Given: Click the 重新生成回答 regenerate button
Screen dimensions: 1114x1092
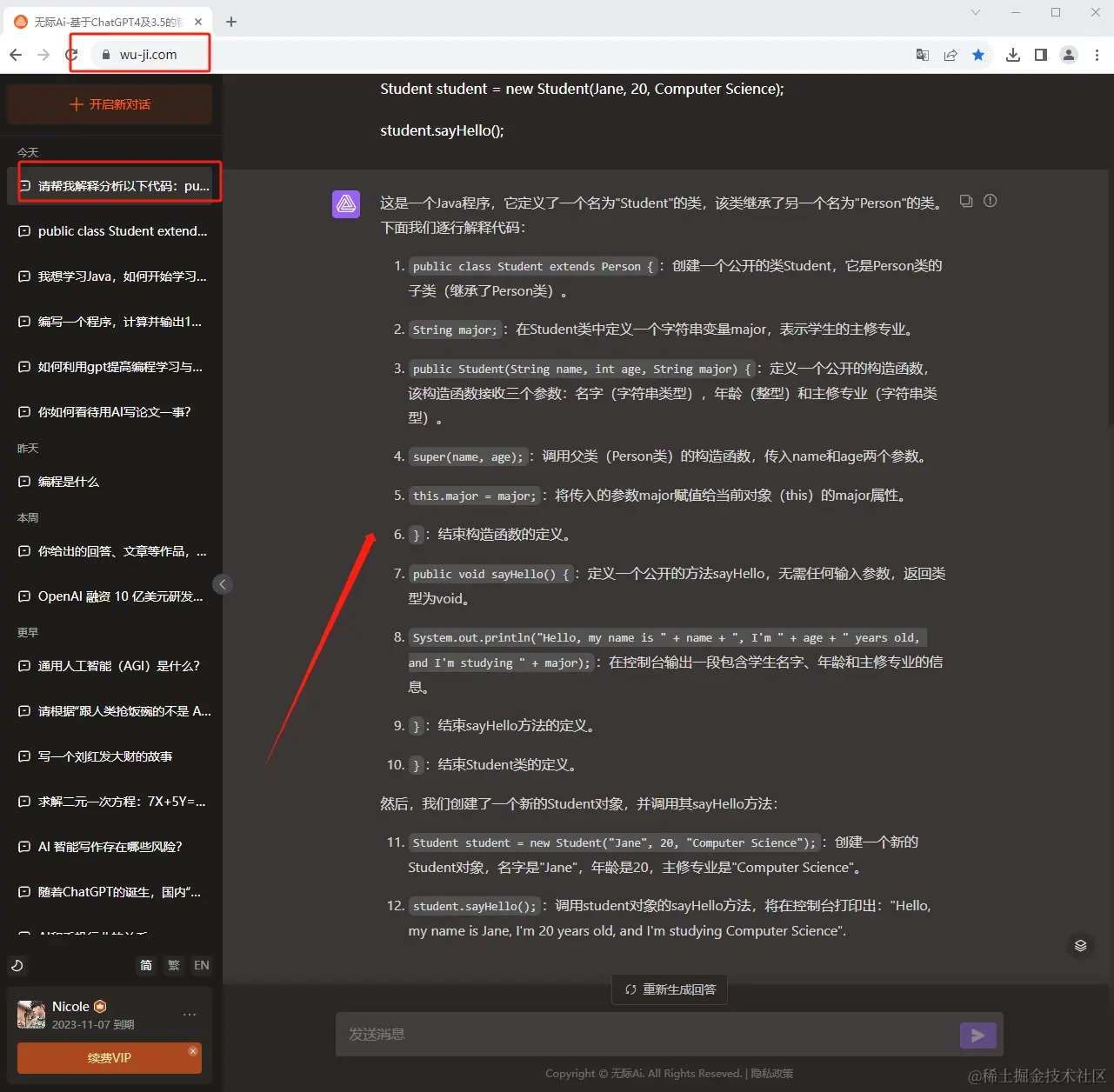Looking at the screenshot, I should tap(669, 989).
